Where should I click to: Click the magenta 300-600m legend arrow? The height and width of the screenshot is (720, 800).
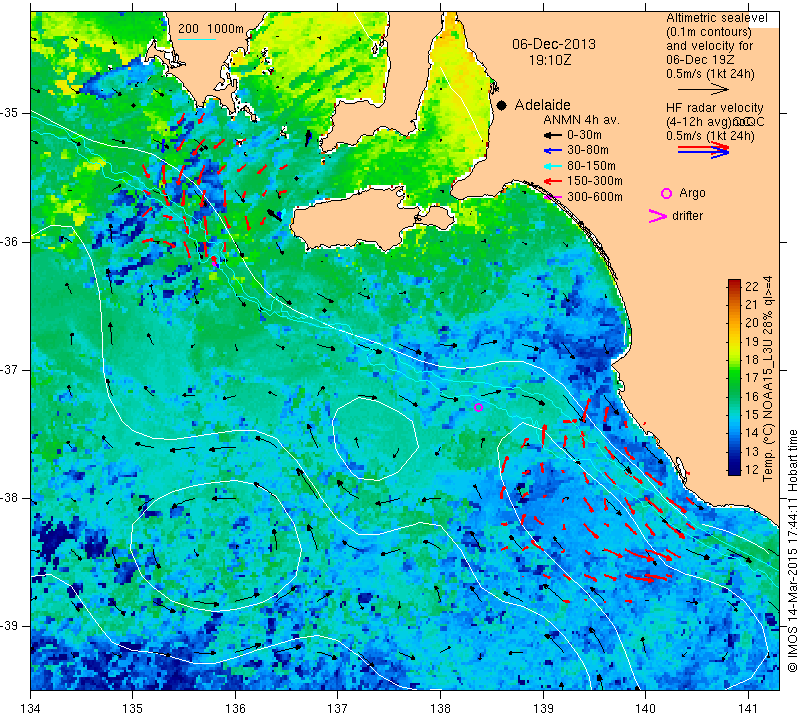coord(553,197)
